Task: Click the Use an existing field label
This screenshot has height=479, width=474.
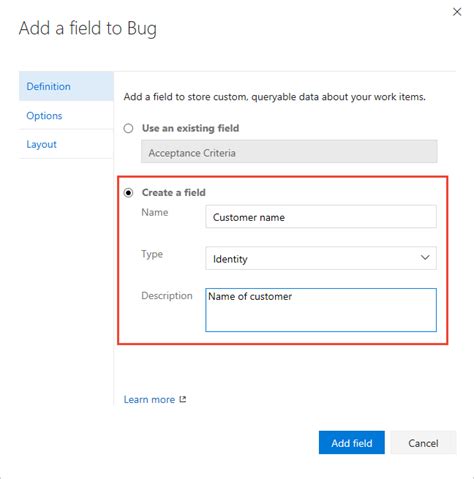Action: click(x=190, y=128)
